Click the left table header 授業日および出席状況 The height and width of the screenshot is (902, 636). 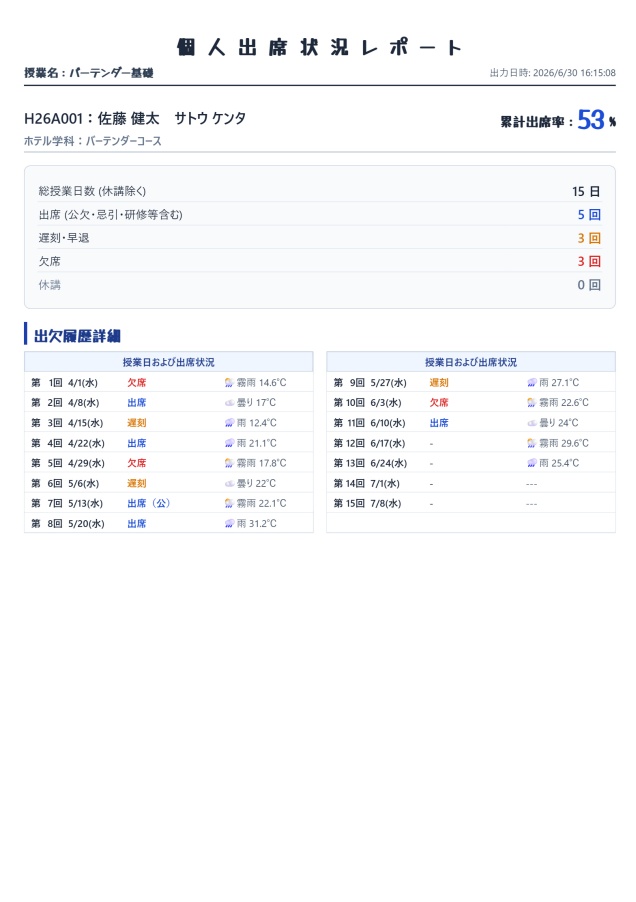click(168, 362)
